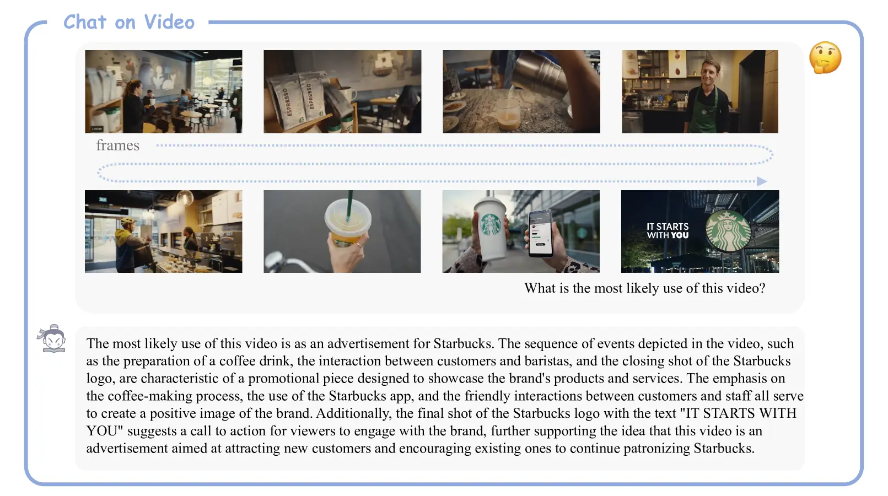Image resolution: width=888 pixels, height=496 pixels.
Task: Click the thinking face emoji icon
Action: pyautogui.click(x=825, y=58)
